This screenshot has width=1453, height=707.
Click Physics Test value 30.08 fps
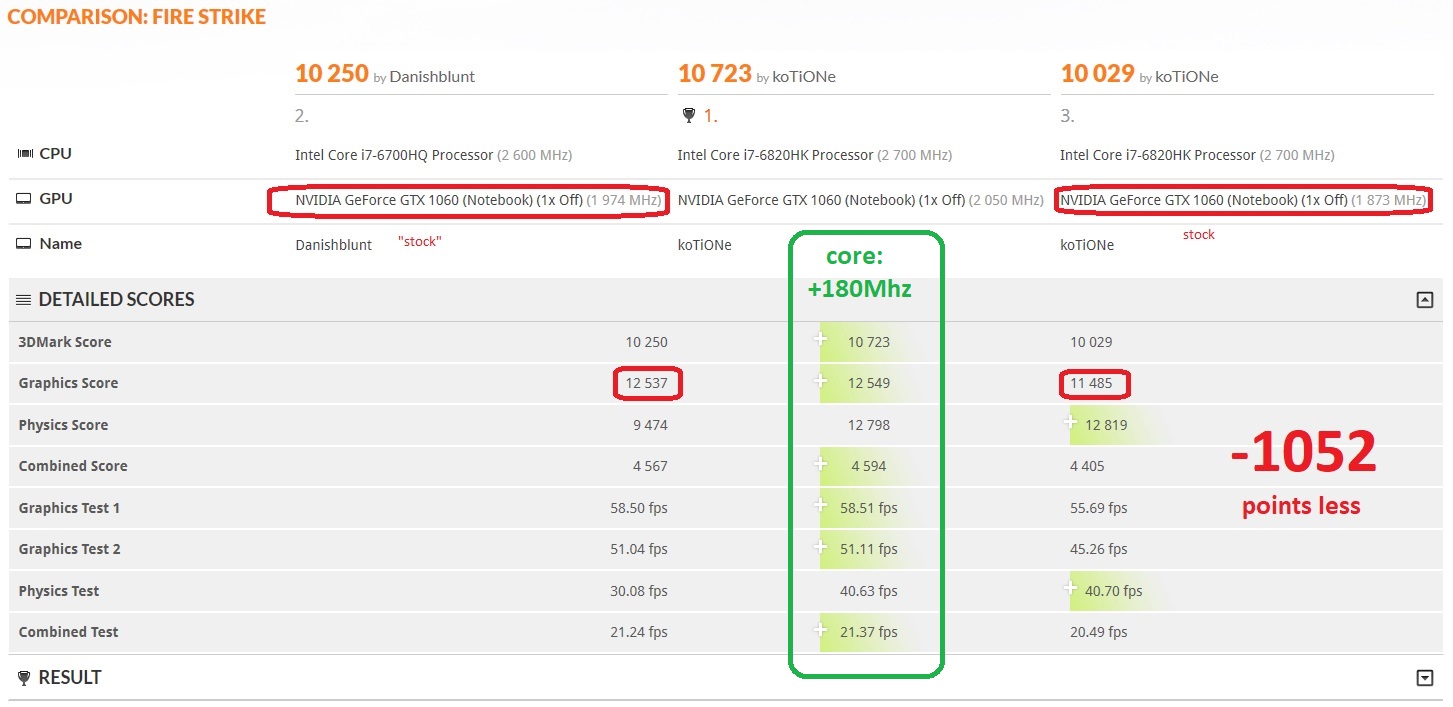point(639,591)
